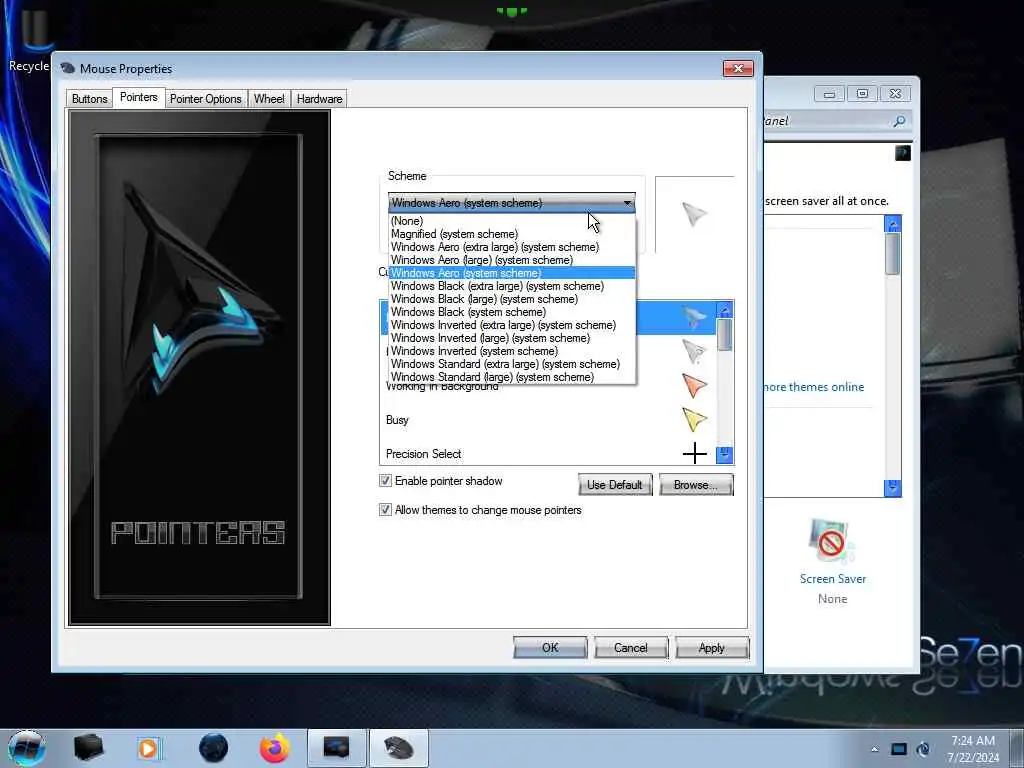Switch to Personalization window taskbar button

[x=337, y=748]
